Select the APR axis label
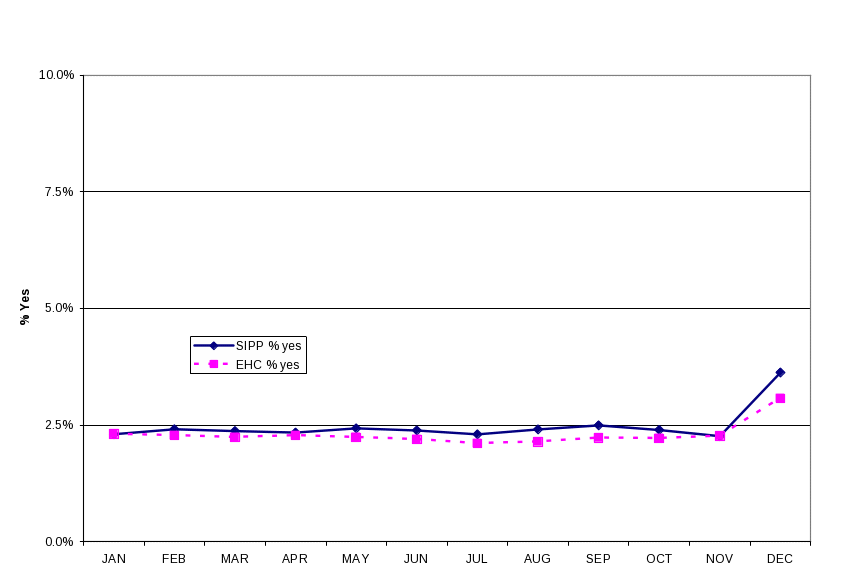Viewport: 856px width, 584px height. pos(295,559)
